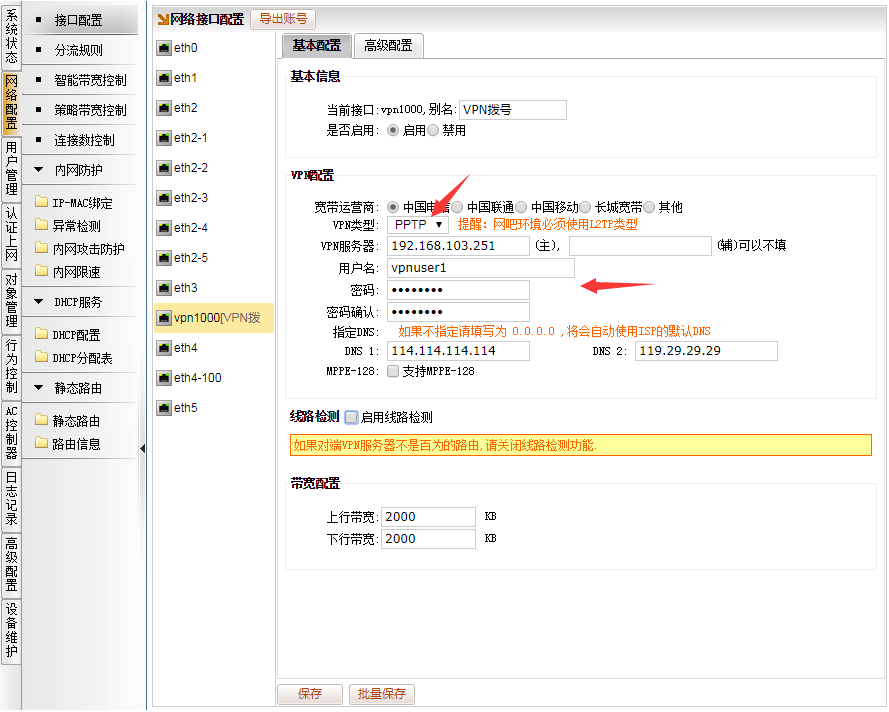Viewport: 889px width, 712px height.
Task: Click the 导出账号 button
Action: coord(284,19)
